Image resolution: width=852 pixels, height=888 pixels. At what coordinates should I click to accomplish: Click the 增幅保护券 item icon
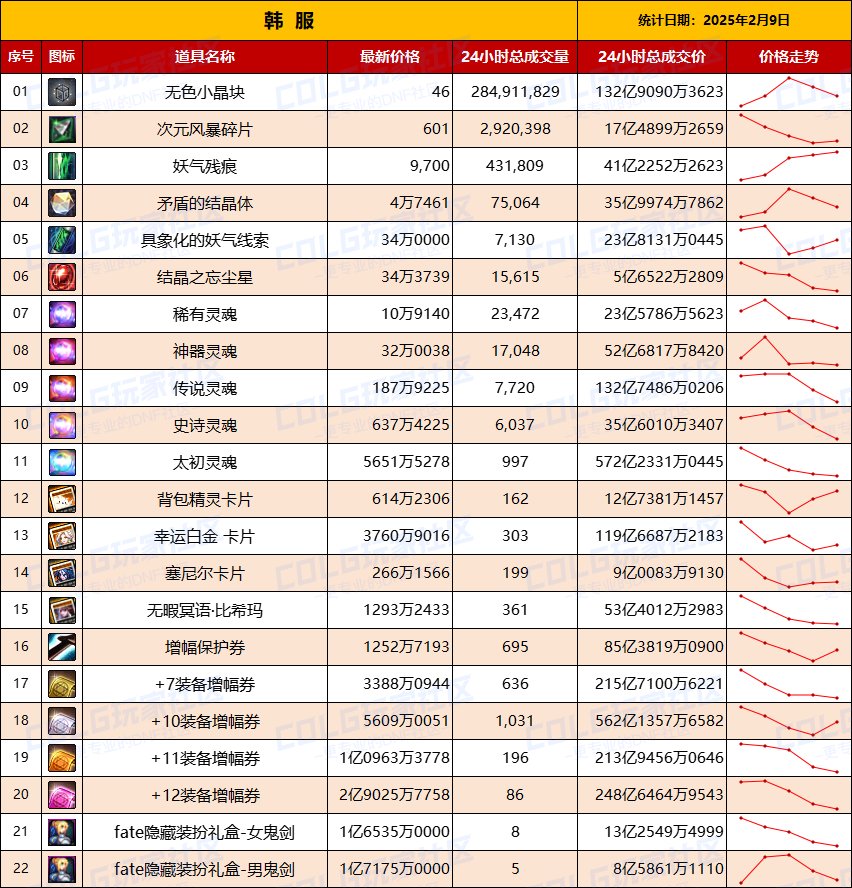click(62, 647)
